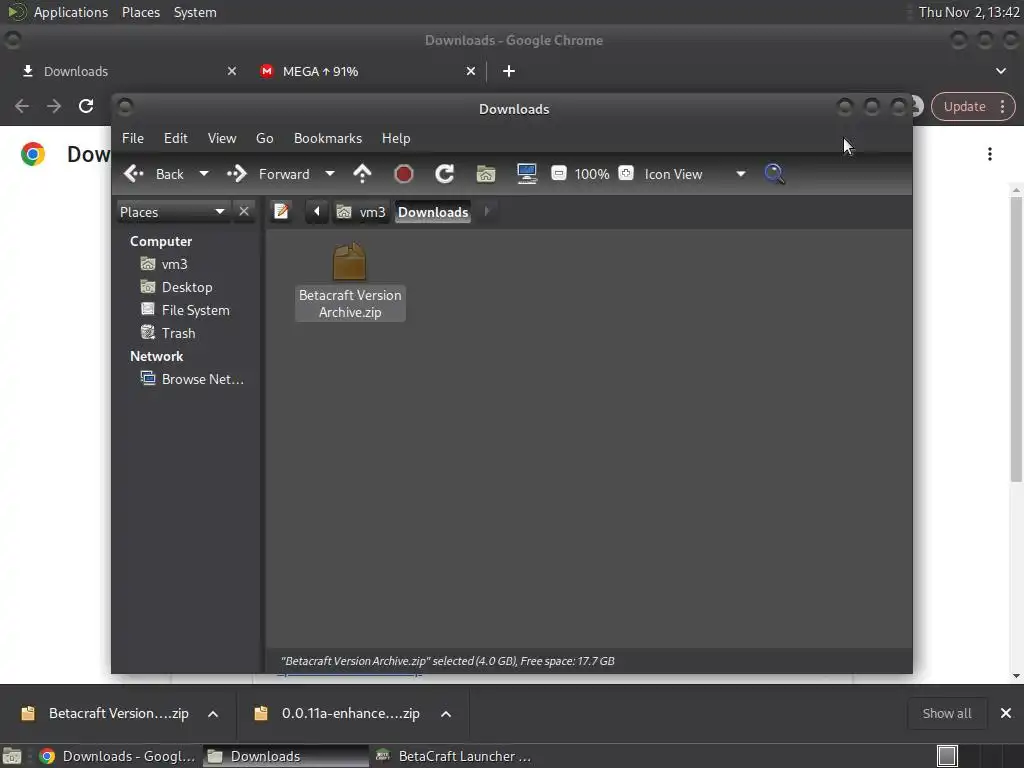Viewport: 1024px width, 768px height.
Task: Open the View menu
Action: [x=222, y=138]
